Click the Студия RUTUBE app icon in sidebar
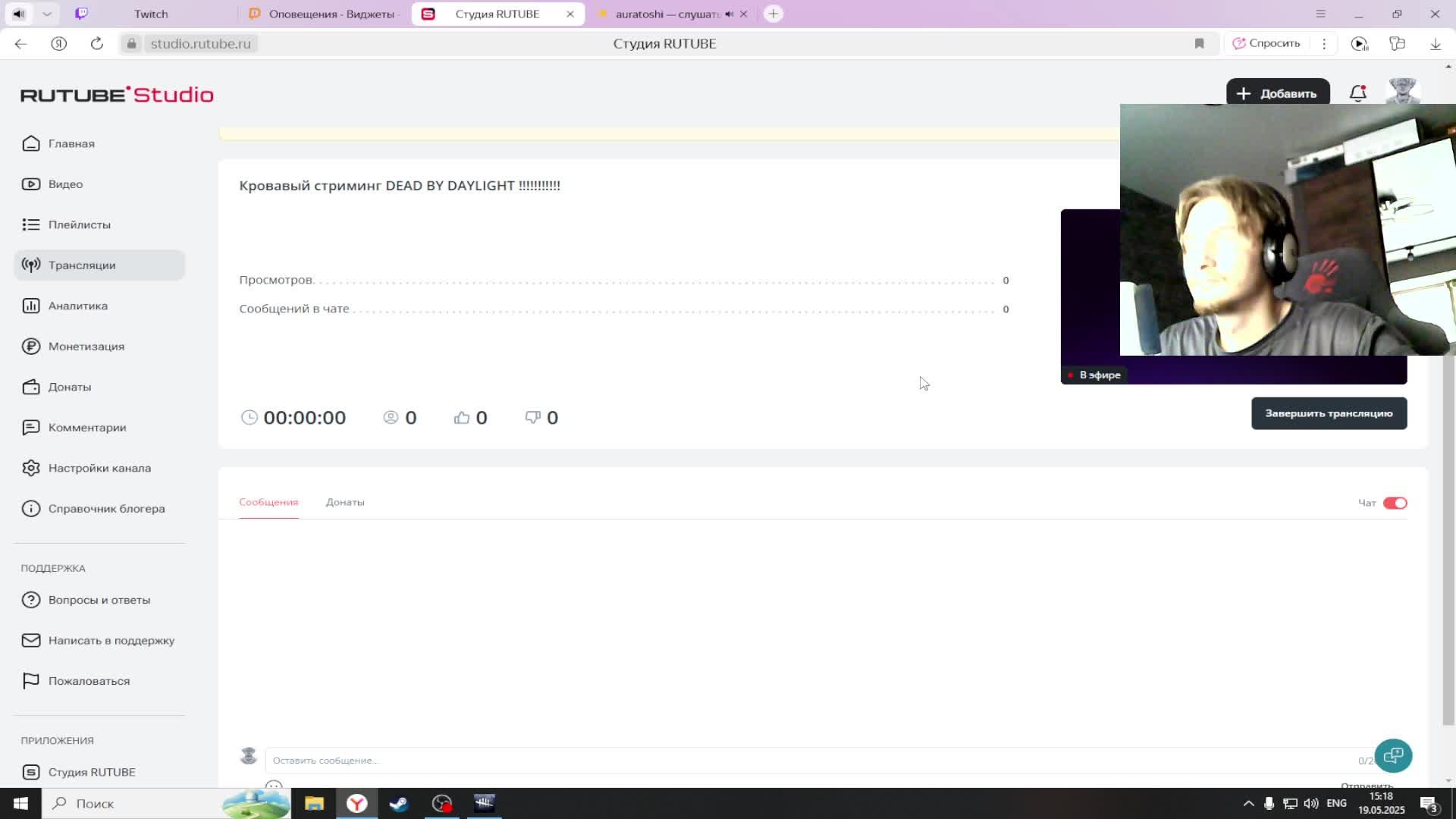This screenshot has height=819, width=1456. [31, 772]
